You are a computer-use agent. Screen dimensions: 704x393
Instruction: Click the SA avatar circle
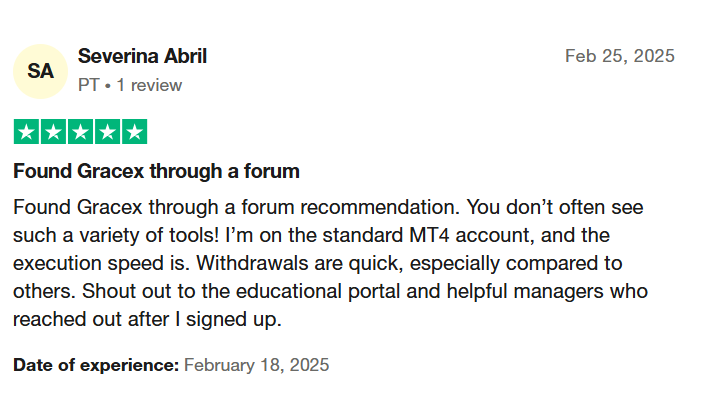pyautogui.click(x=40, y=71)
